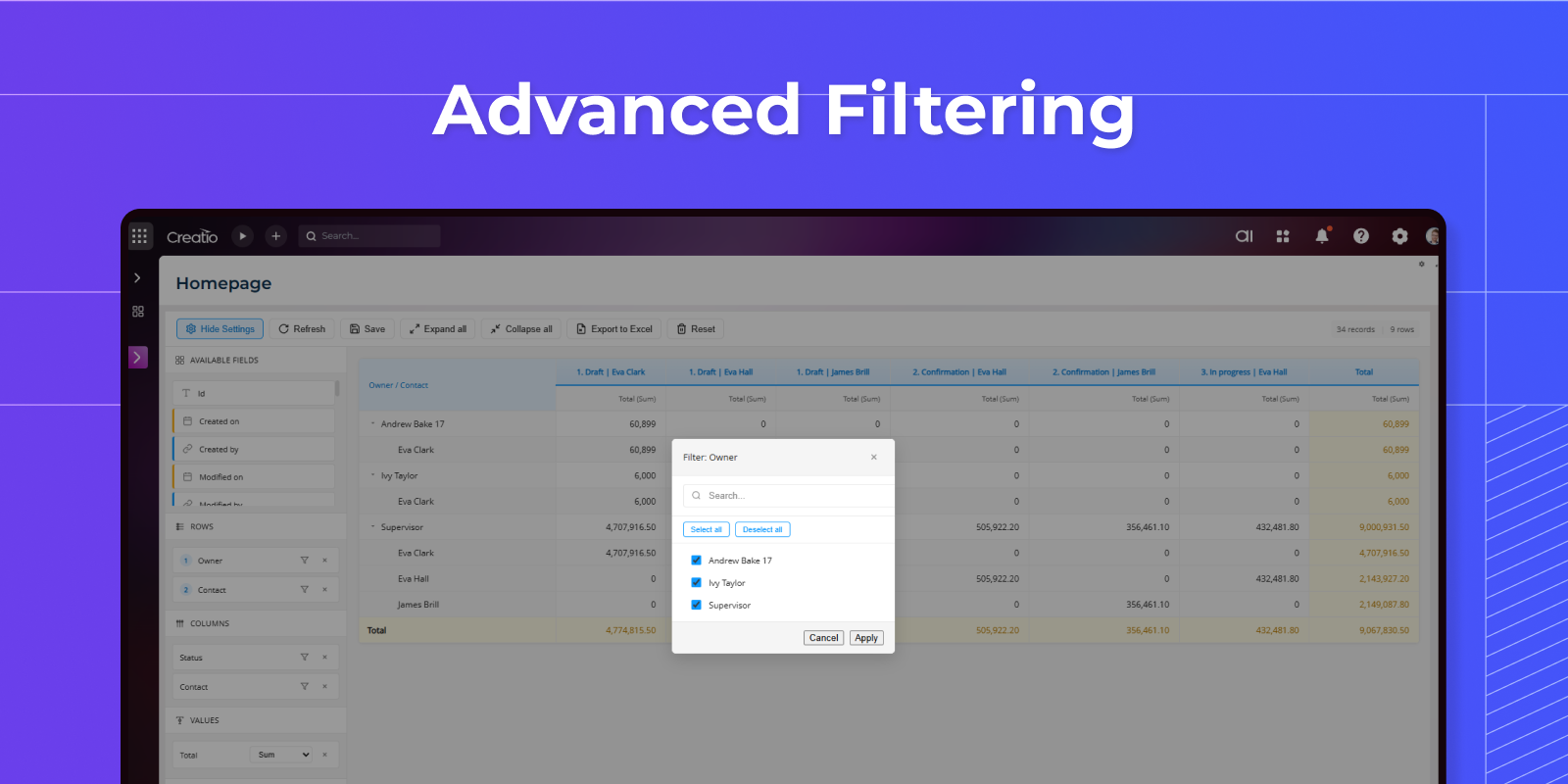Click Apply in filter dialog
Image resolution: width=1568 pixels, height=784 pixels.
pyautogui.click(x=866, y=638)
